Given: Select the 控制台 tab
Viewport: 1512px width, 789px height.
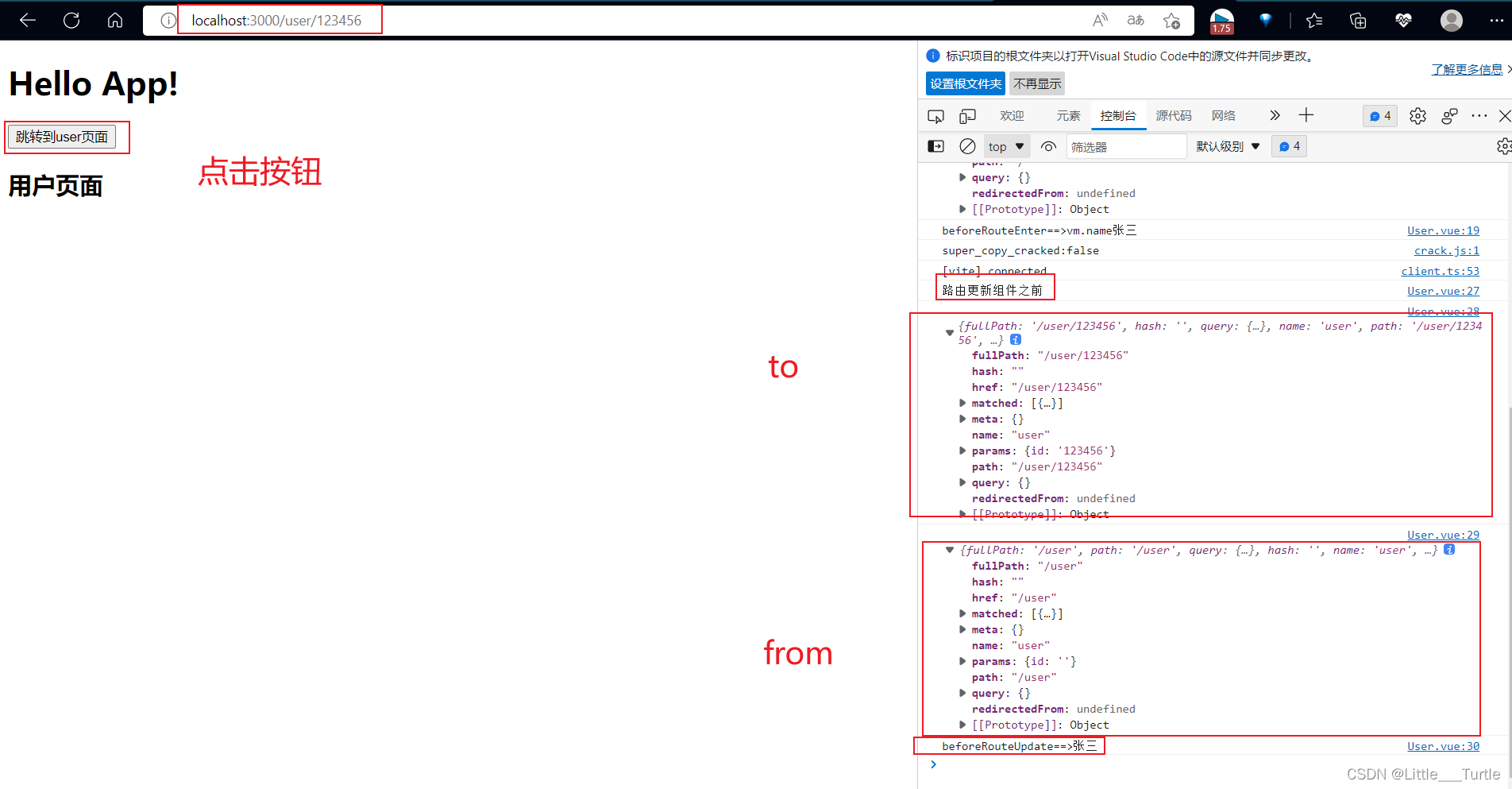Looking at the screenshot, I should coord(1118,116).
